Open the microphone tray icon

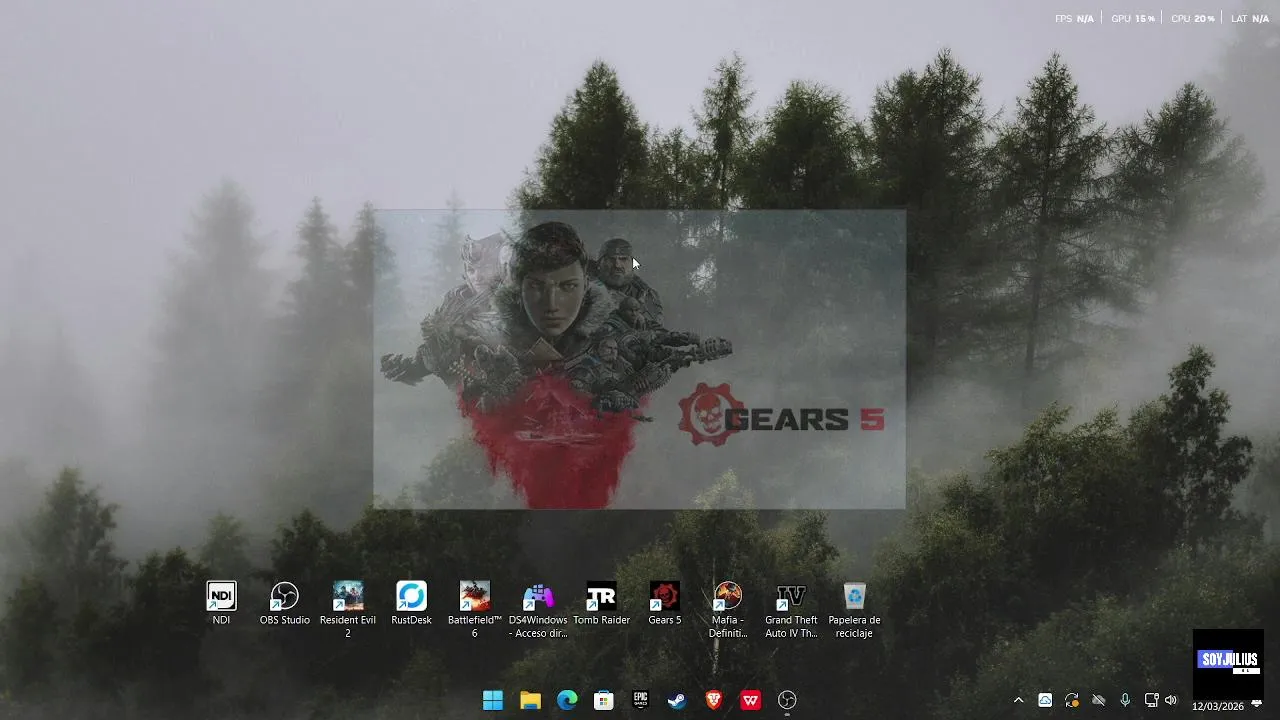click(1125, 700)
